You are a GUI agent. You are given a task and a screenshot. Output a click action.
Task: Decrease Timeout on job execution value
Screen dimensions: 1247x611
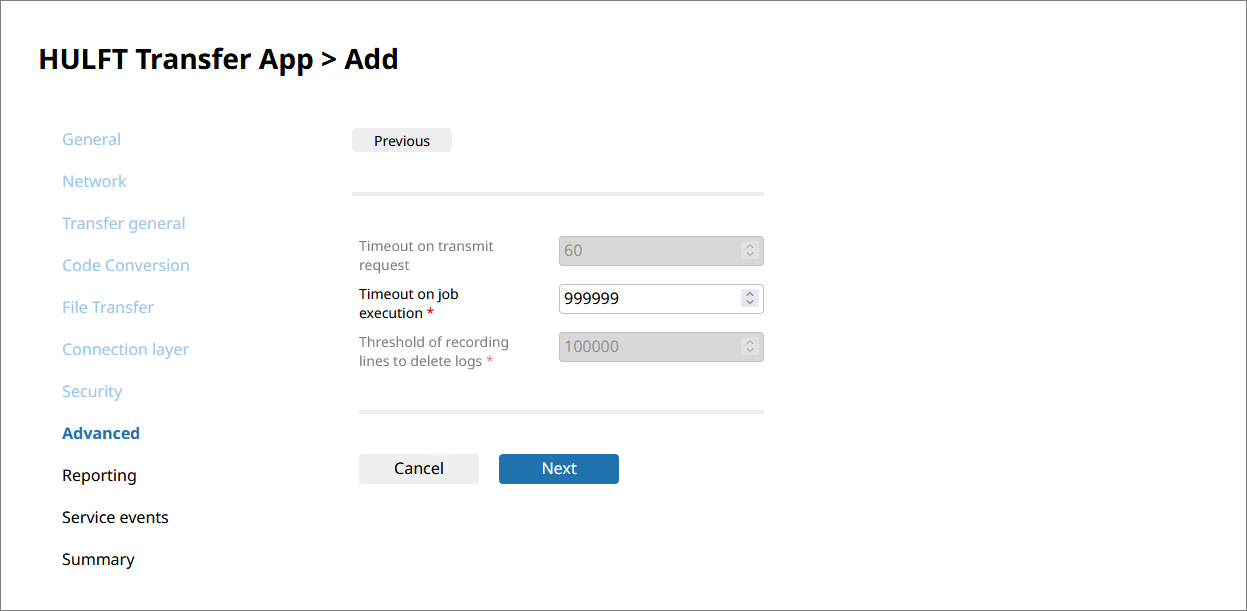pyautogui.click(x=749, y=303)
